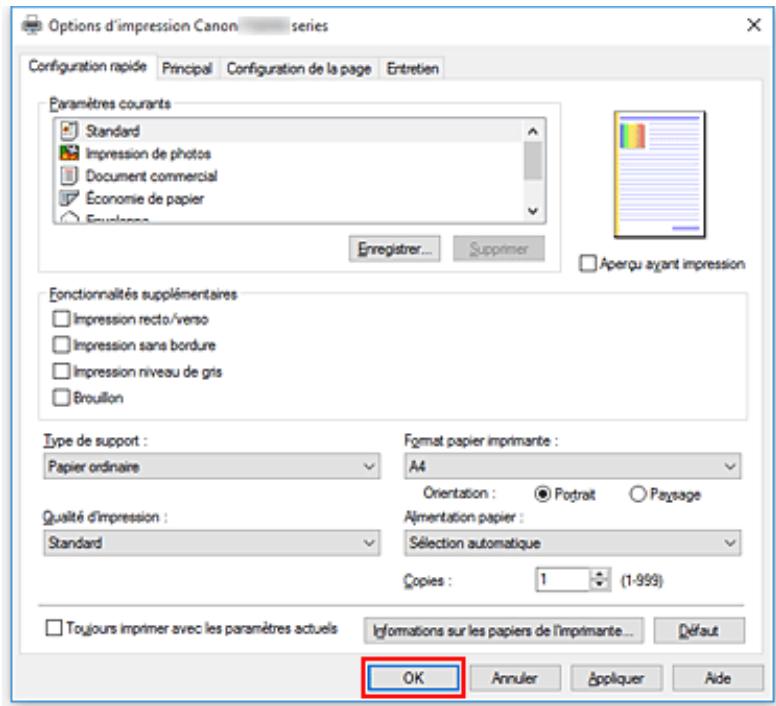Select Portrait orientation
This screenshot has height=706, width=776.
pyautogui.click(x=542, y=494)
